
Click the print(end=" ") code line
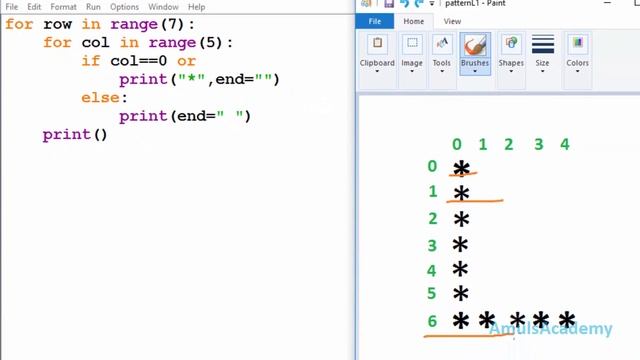tap(185, 116)
